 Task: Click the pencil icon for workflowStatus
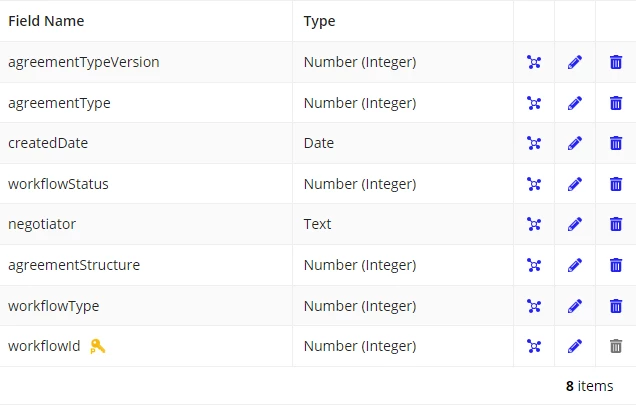coord(575,184)
